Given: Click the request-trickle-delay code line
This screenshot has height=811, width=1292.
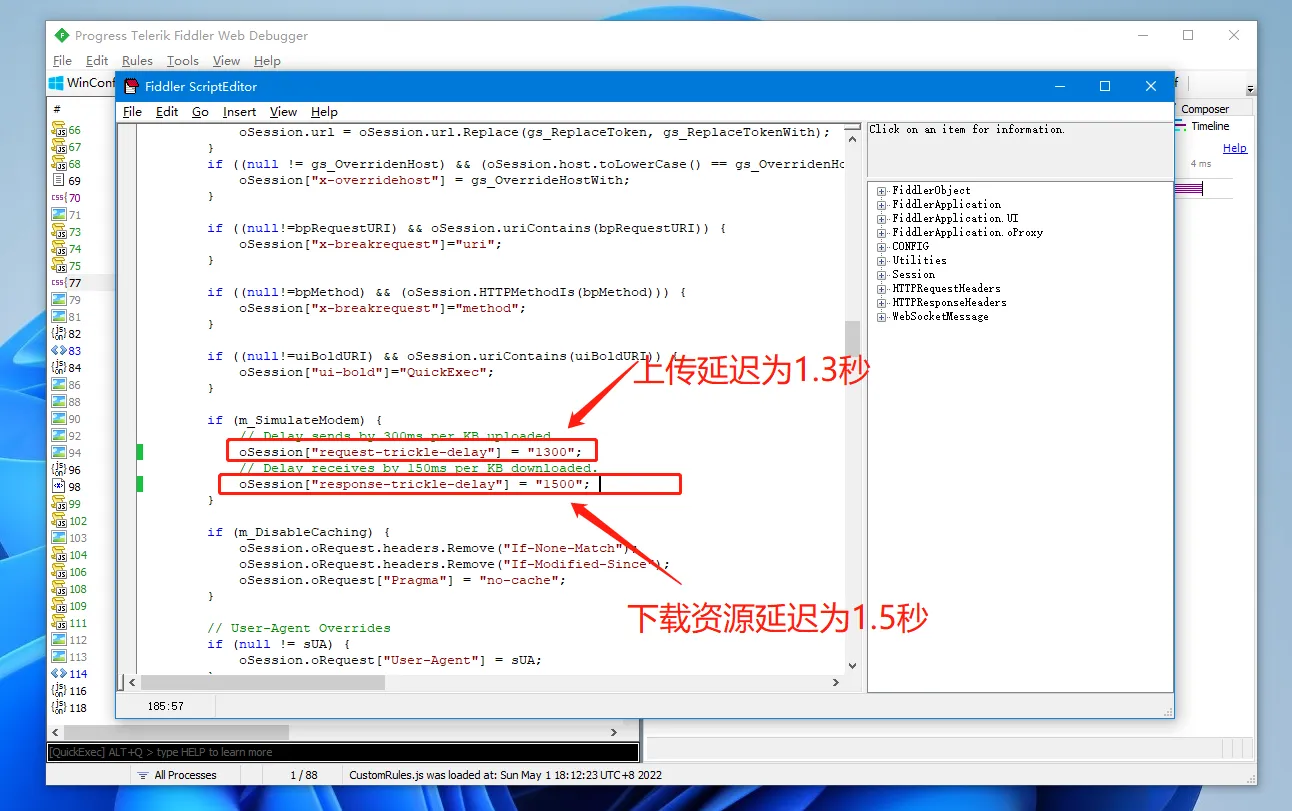Looking at the screenshot, I should [410, 452].
